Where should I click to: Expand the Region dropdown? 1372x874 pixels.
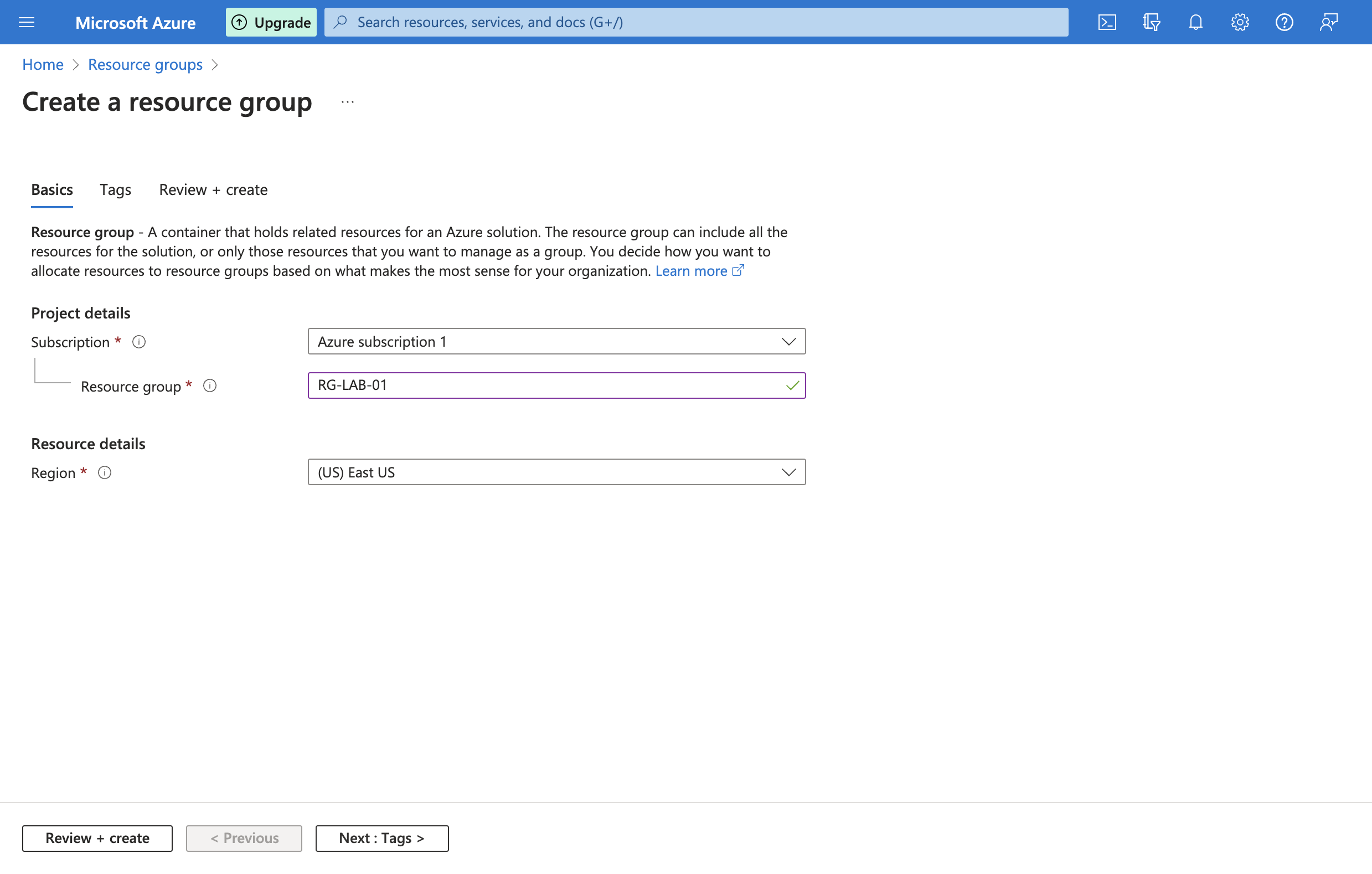(556, 472)
